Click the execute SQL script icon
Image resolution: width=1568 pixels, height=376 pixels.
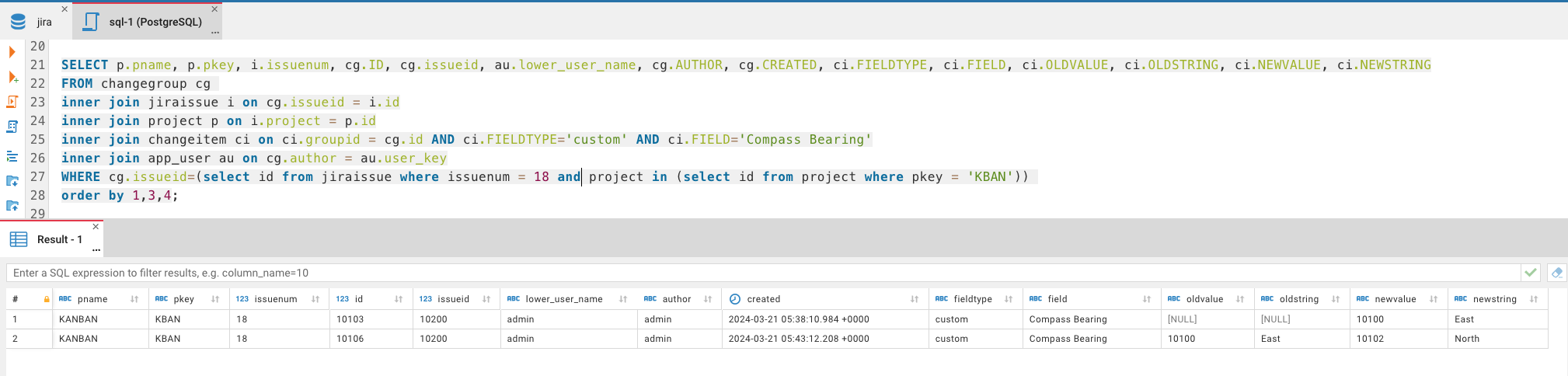pyautogui.click(x=12, y=102)
